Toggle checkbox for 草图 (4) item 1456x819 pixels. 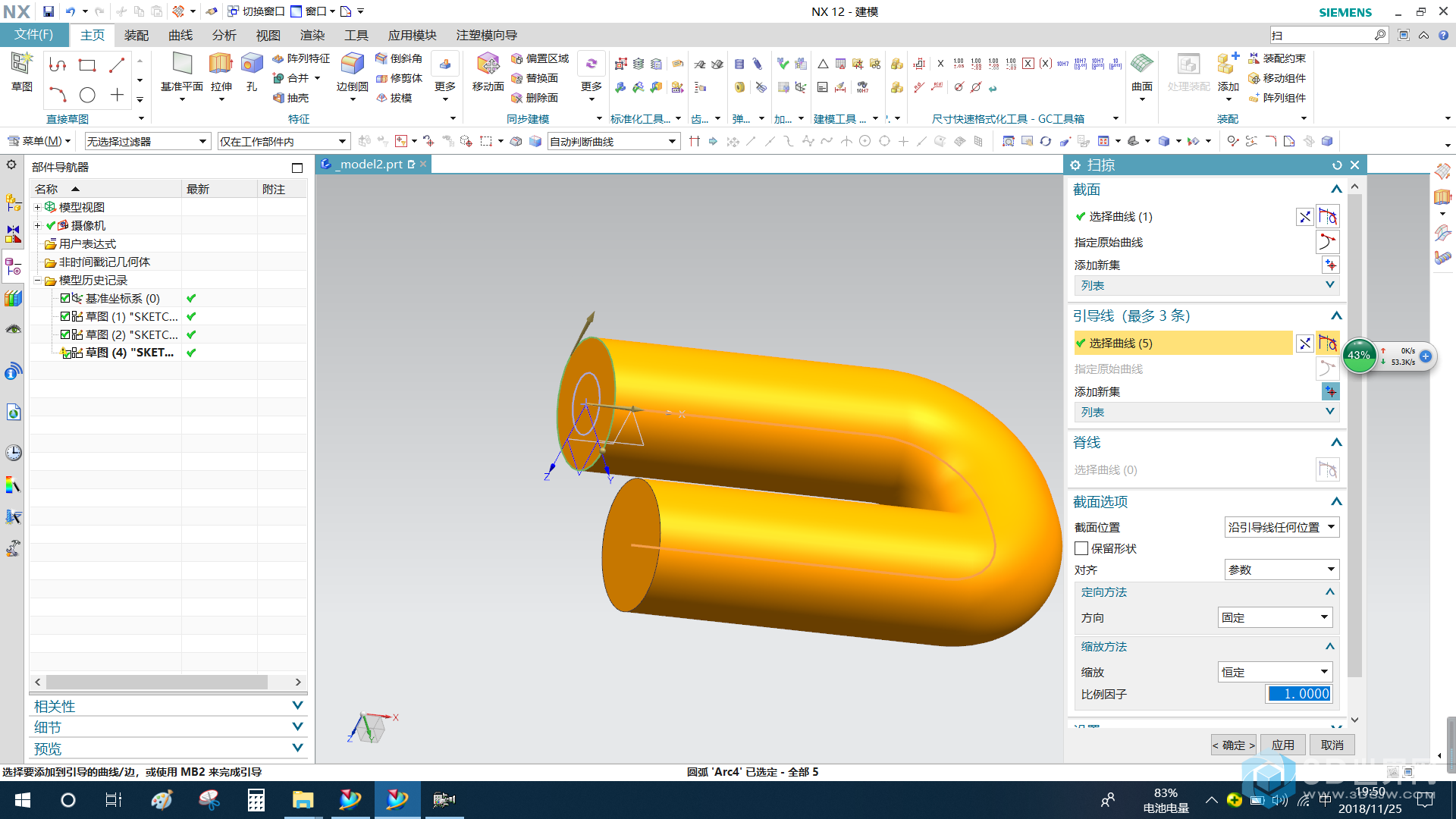point(66,353)
